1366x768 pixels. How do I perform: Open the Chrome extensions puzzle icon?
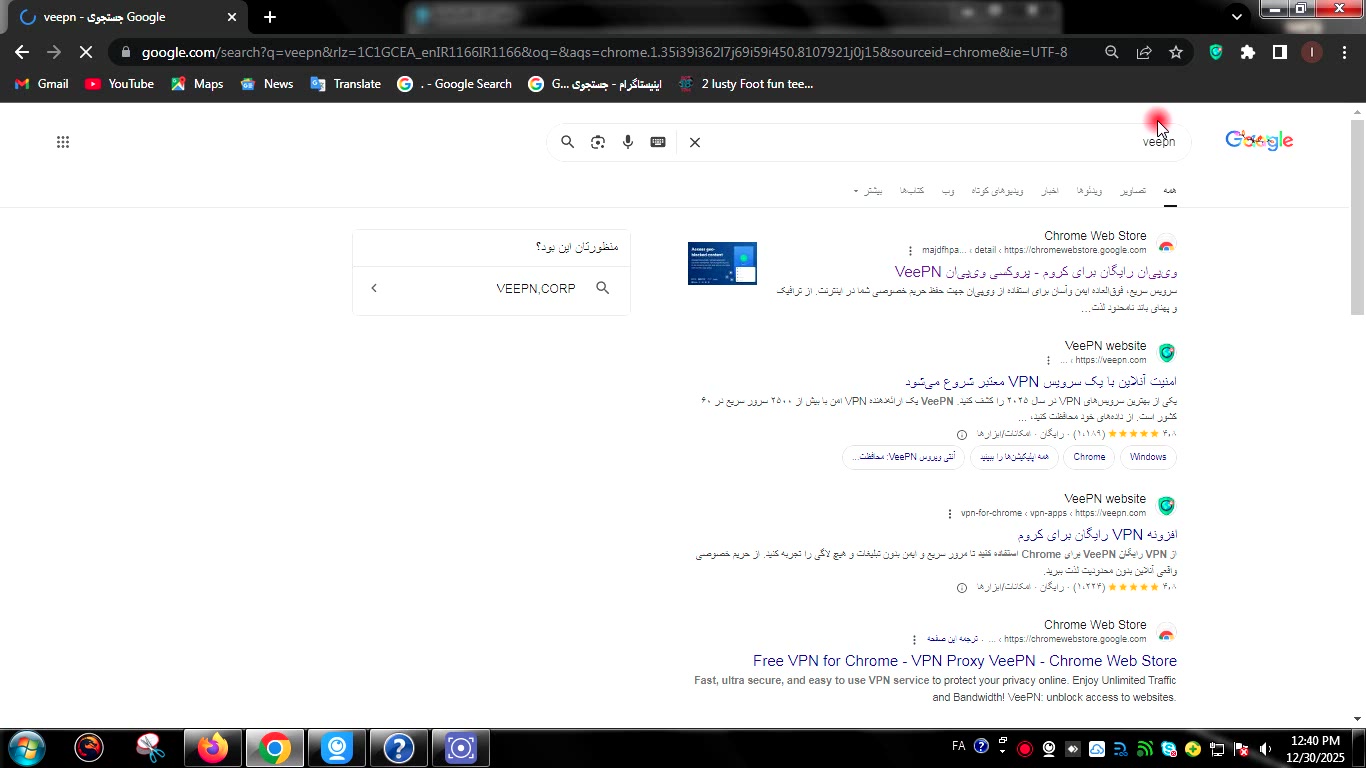1247,52
